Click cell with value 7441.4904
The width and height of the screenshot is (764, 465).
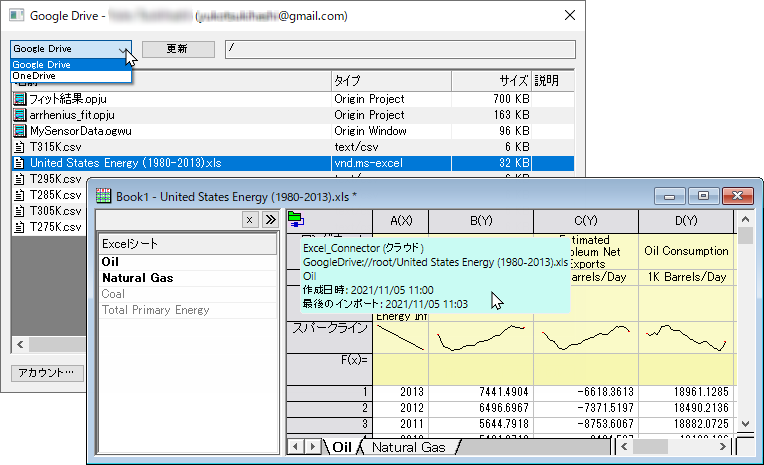(481, 392)
